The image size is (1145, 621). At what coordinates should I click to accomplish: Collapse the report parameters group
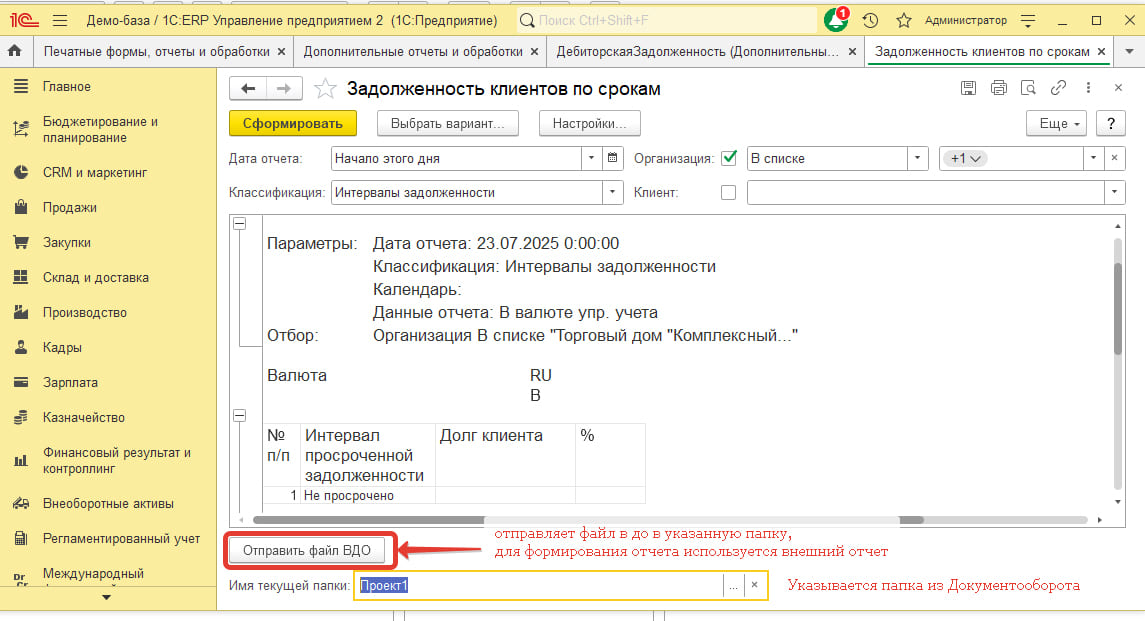pyautogui.click(x=239, y=225)
